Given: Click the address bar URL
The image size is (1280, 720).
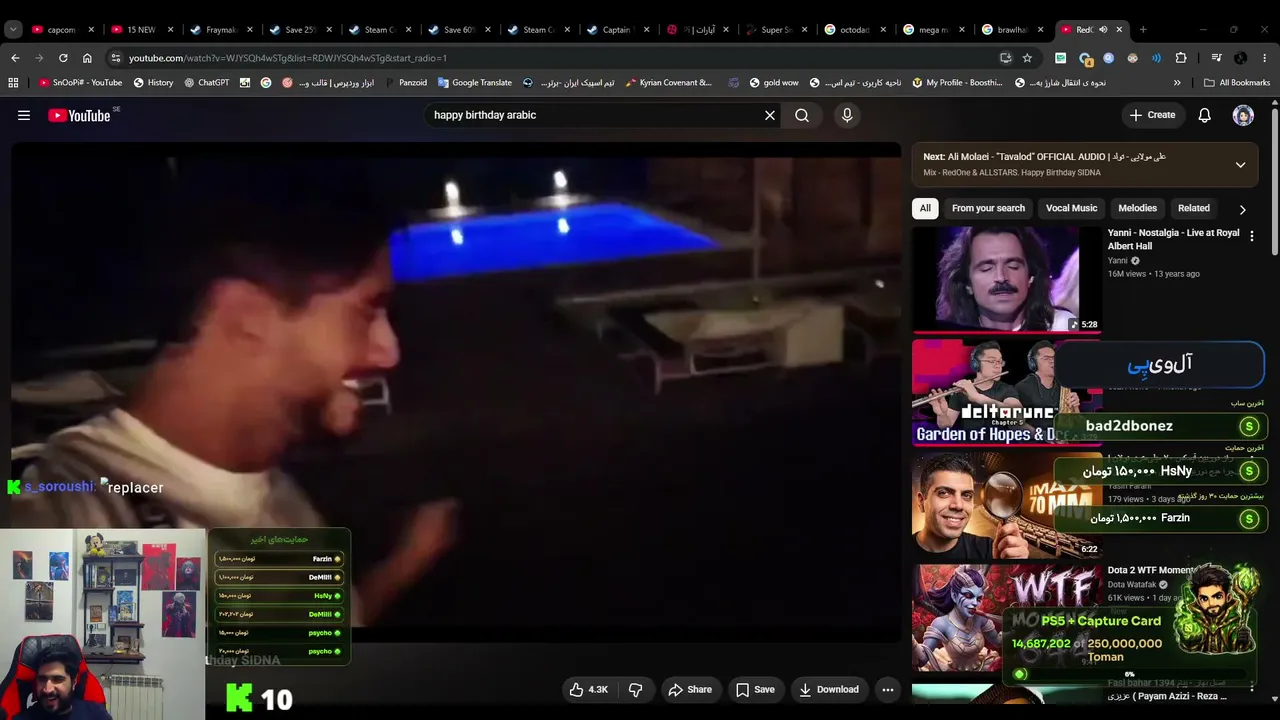Looking at the screenshot, I should click(288, 58).
